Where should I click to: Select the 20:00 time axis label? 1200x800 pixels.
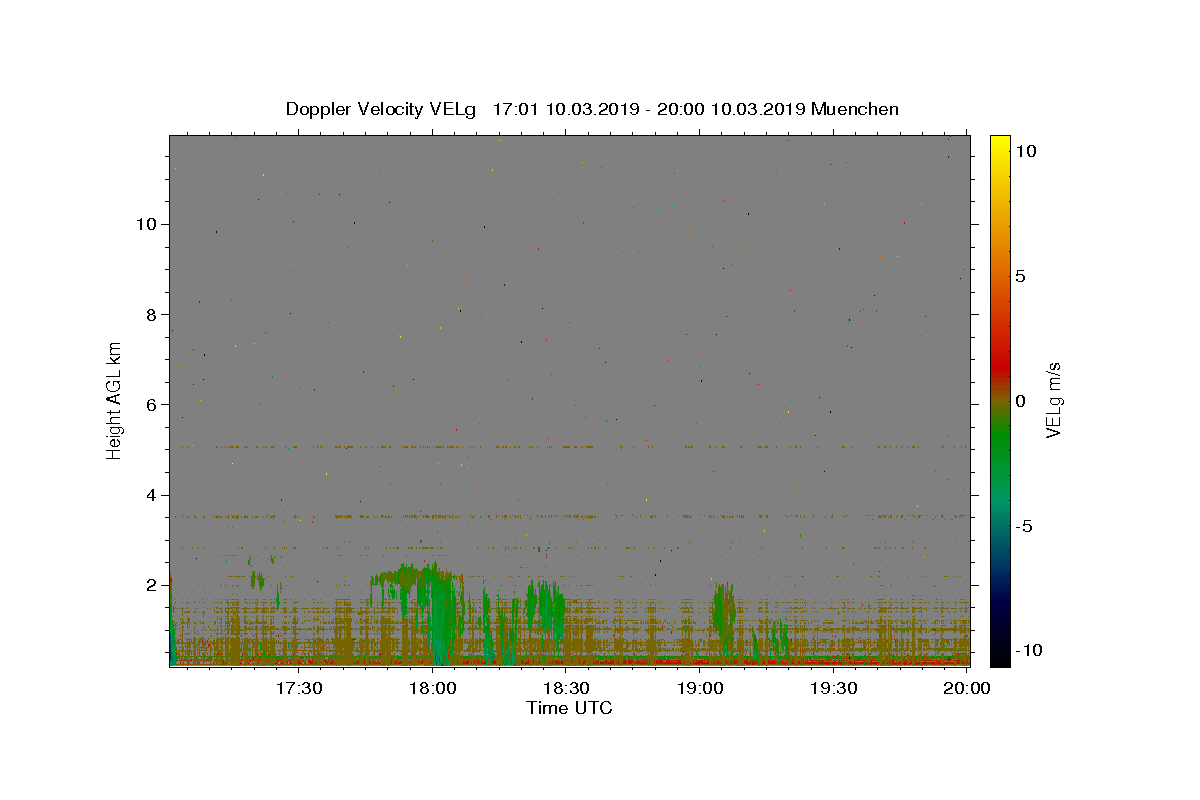[967, 688]
